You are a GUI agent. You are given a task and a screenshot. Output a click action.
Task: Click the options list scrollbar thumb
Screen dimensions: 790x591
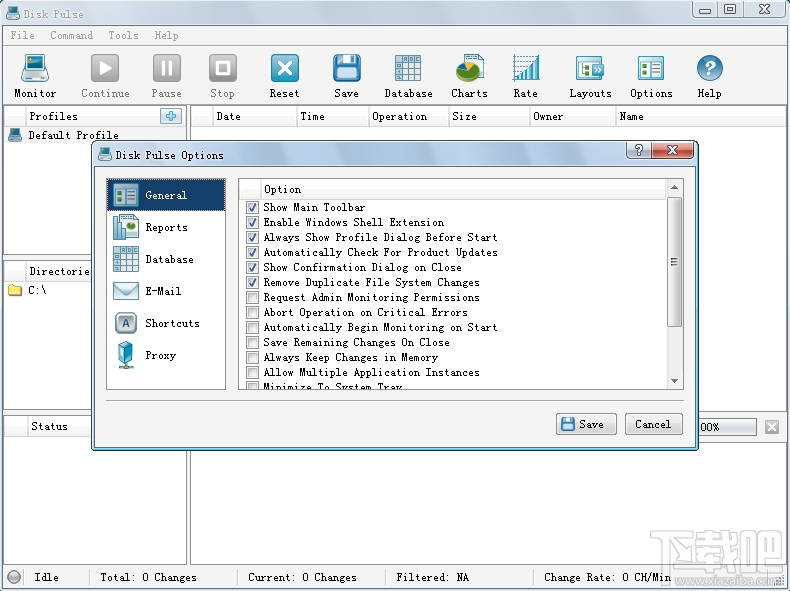click(x=674, y=261)
